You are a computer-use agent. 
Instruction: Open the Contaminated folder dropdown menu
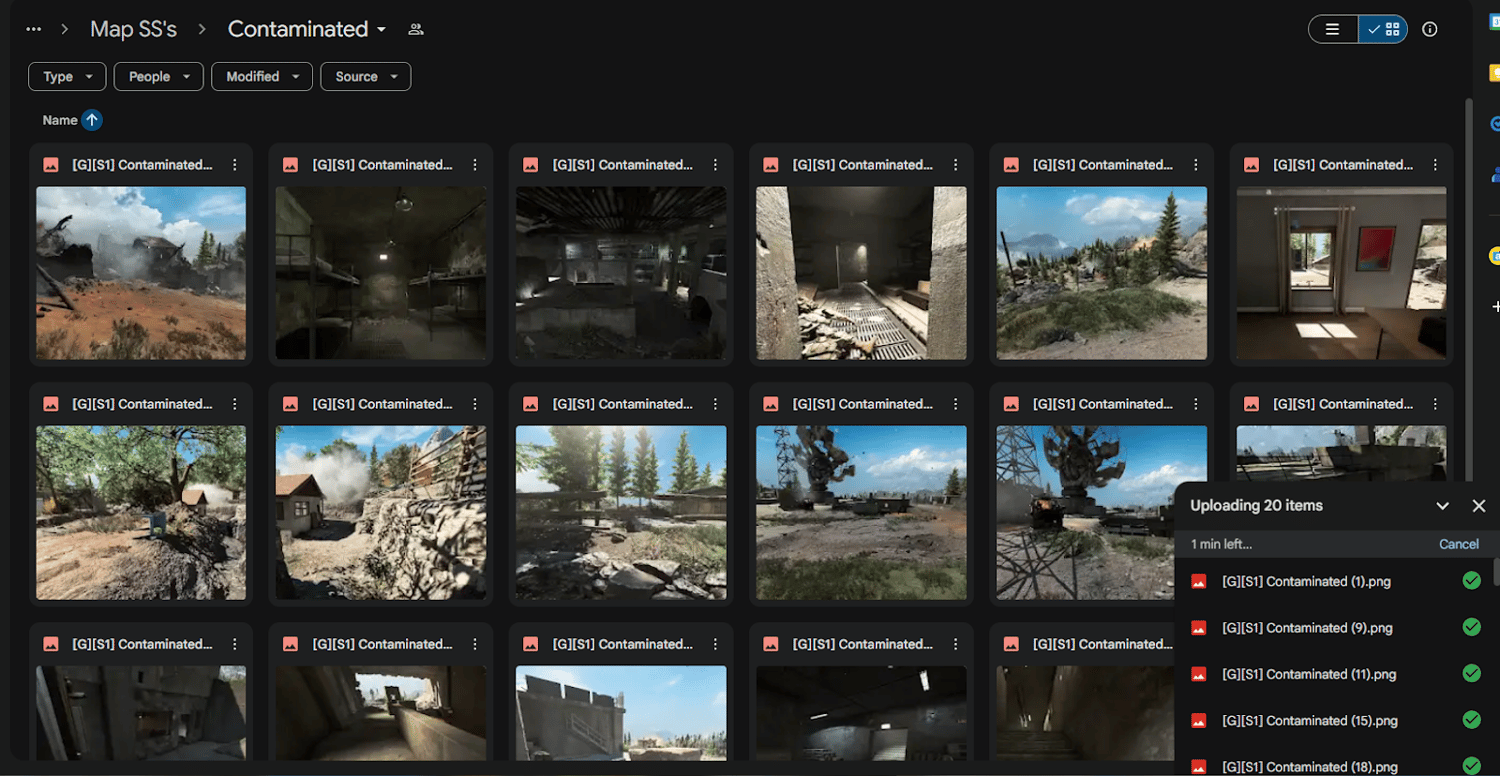click(307, 29)
